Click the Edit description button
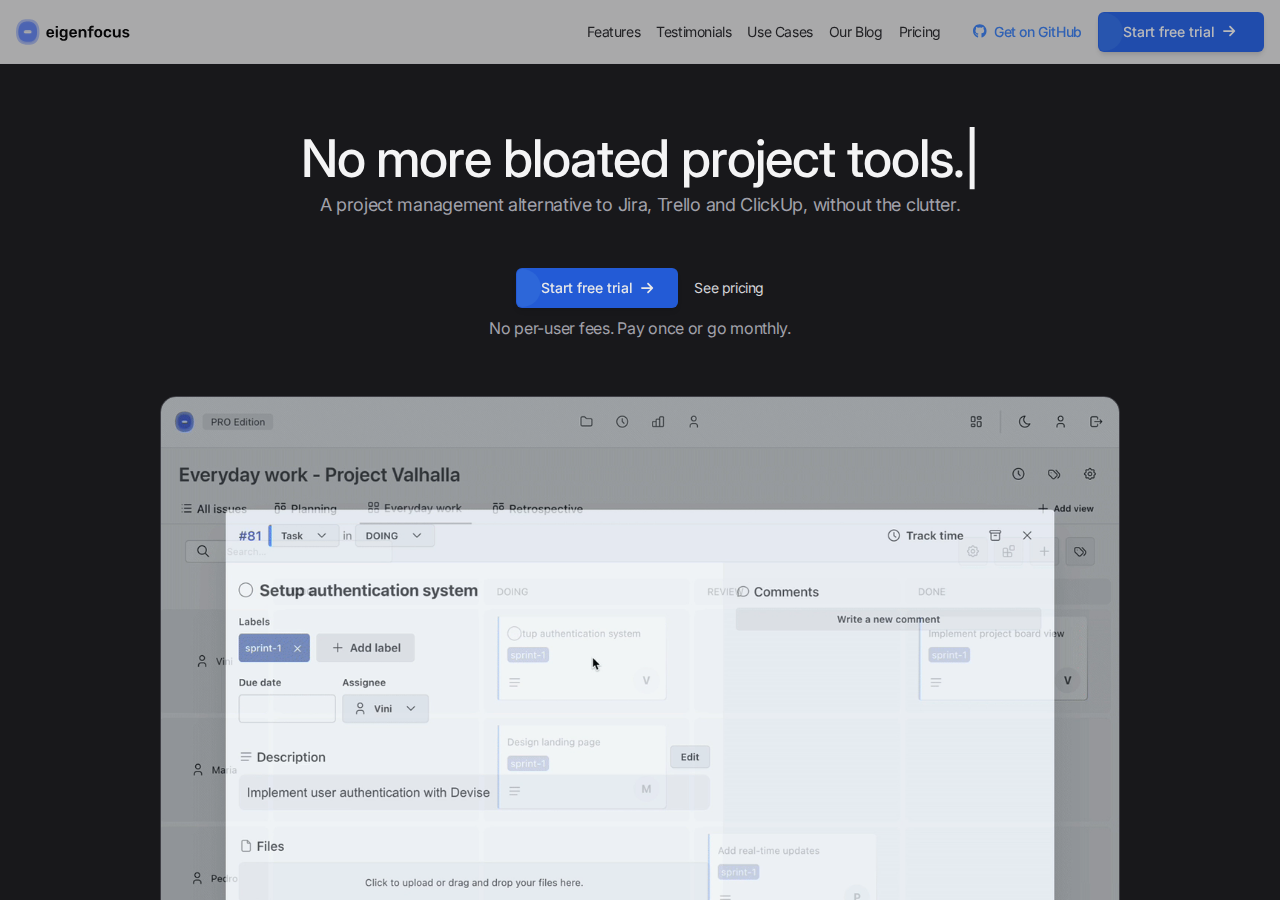This screenshot has width=1280, height=900. click(x=690, y=757)
